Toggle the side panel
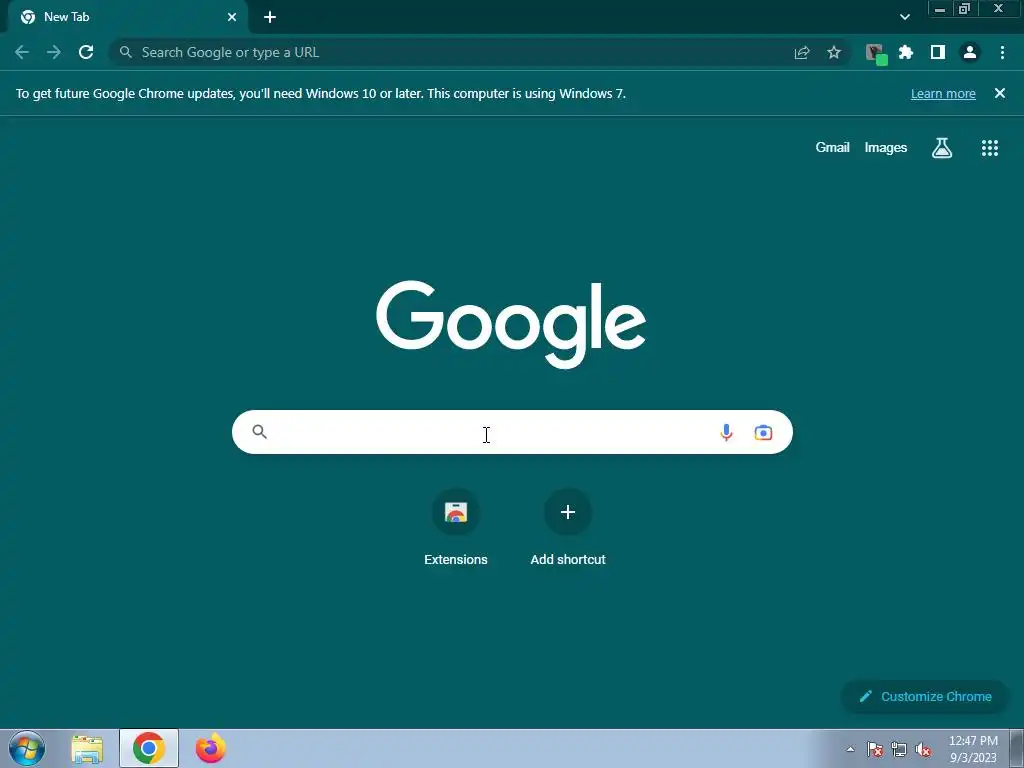Screen dimensions: 1024x768 coord(938,52)
